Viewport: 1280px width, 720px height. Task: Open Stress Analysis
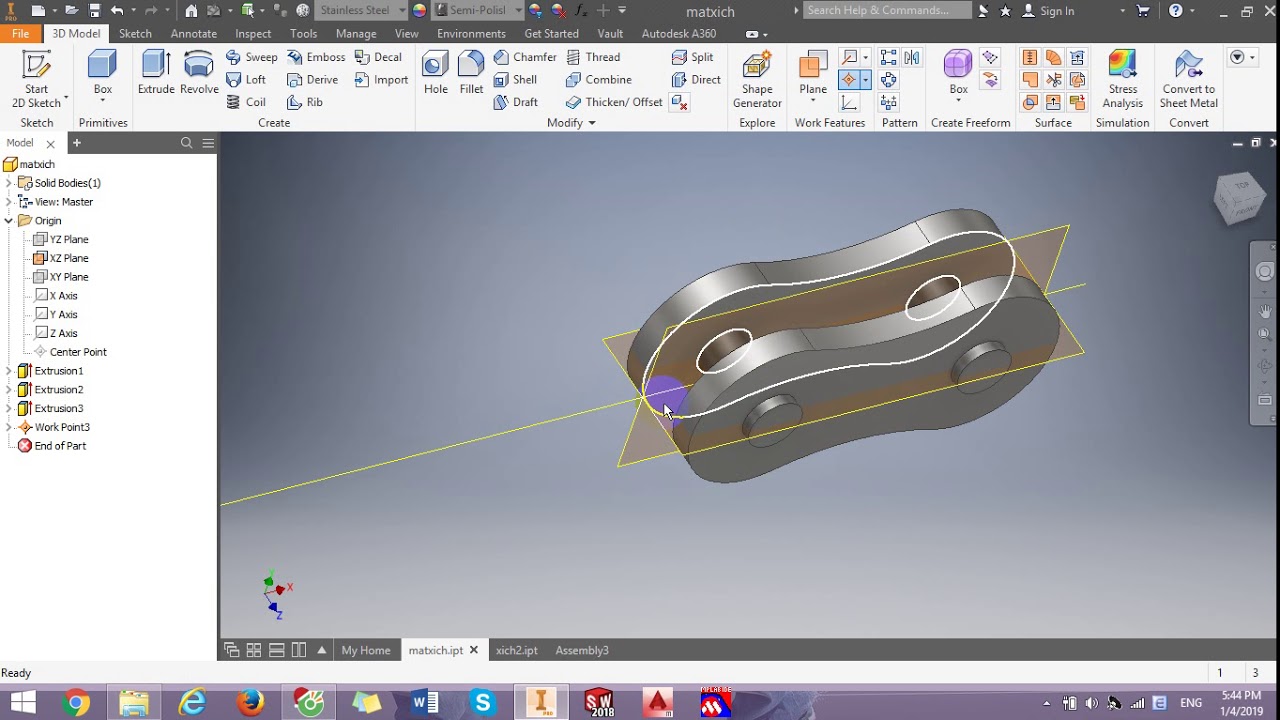click(x=1122, y=79)
